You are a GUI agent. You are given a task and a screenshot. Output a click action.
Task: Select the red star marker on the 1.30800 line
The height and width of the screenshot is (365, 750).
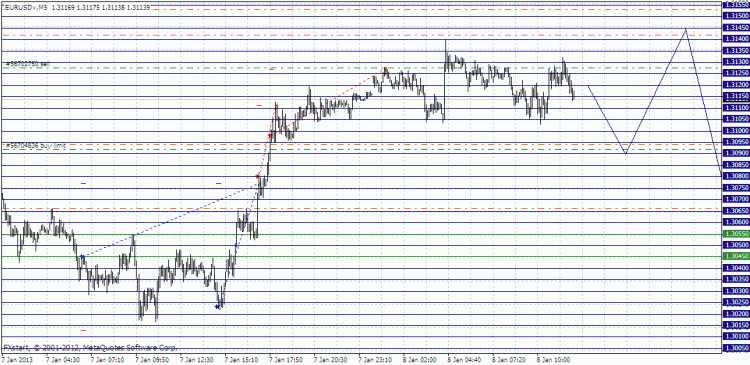coord(257,177)
